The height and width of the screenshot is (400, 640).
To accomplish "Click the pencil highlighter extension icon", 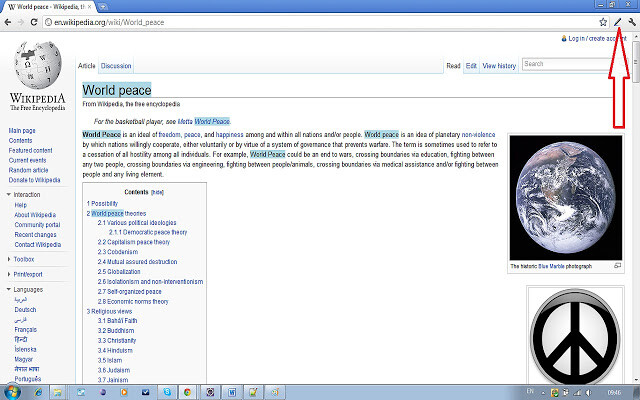I will point(619,21).
